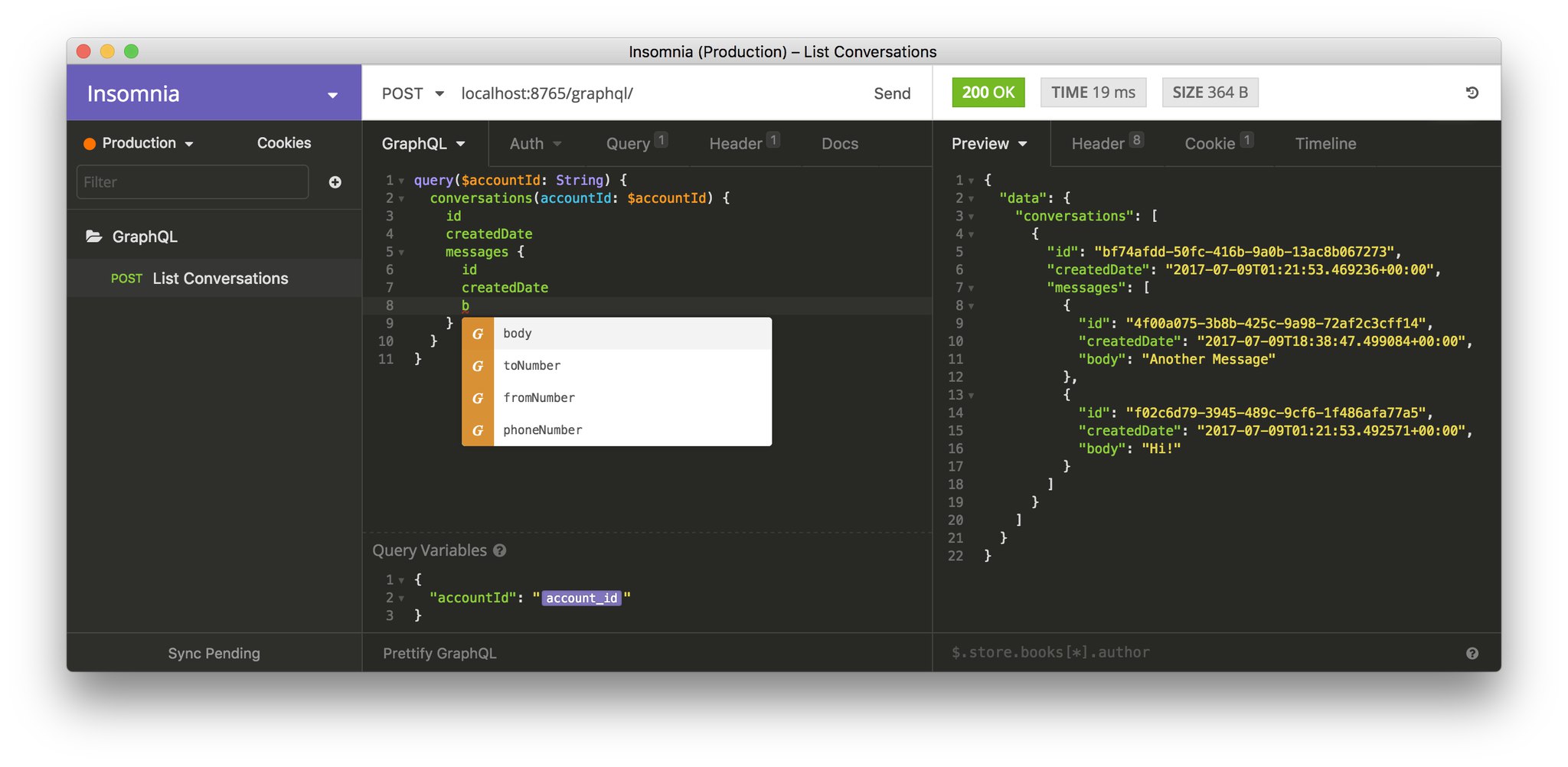The height and width of the screenshot is (767, 1568).
Task: Click the G icon beside toNumber suggestion
Action: click(478, 366)
